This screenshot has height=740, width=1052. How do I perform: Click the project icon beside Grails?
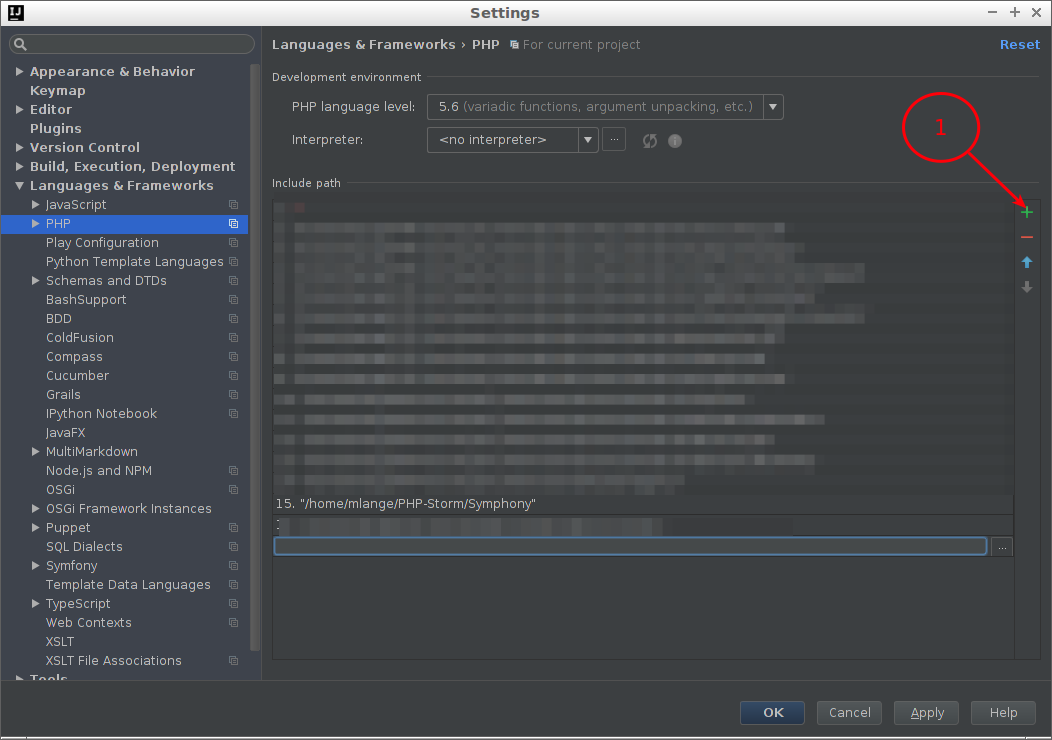tap(233, 394)
